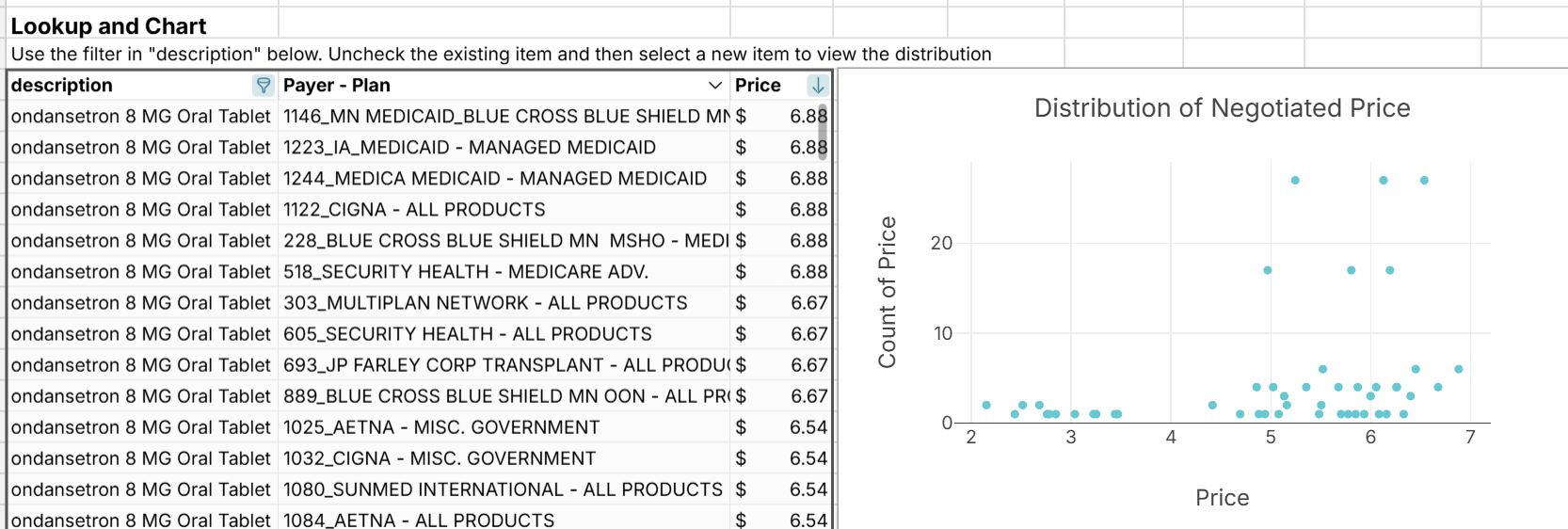Click the Price column sort arrow

(x=818, y=86)
